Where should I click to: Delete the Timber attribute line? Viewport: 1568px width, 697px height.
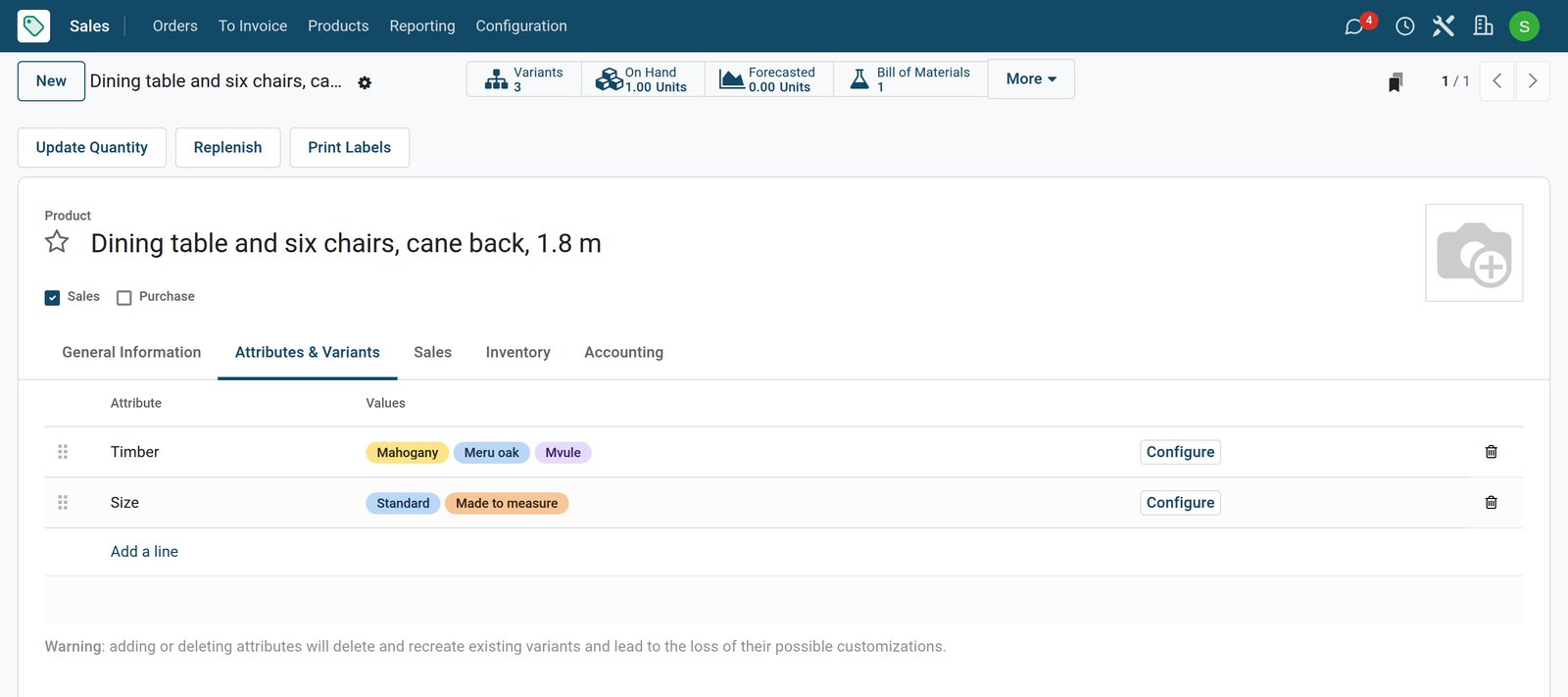(1492, 452)
